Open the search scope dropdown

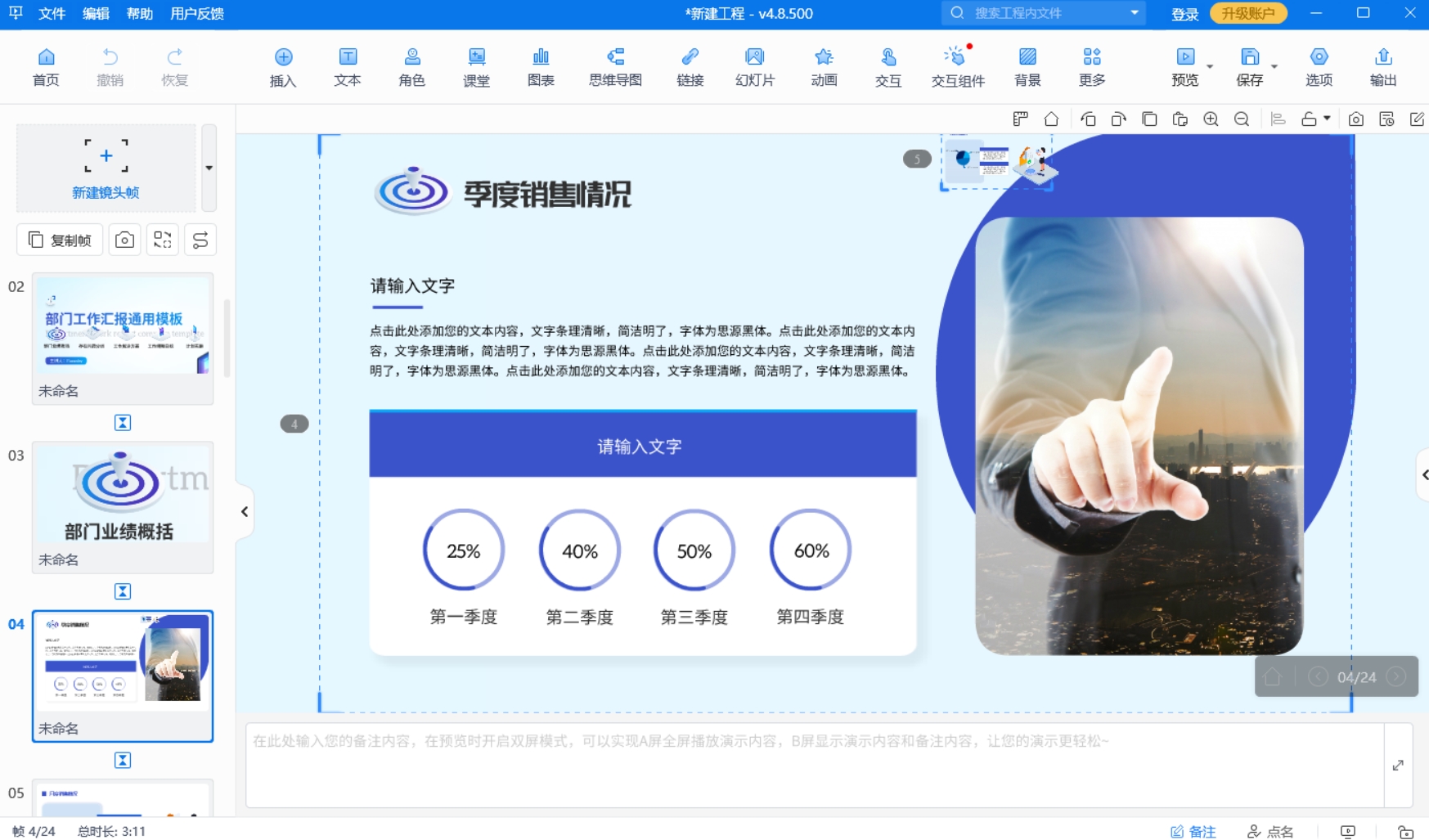1135,14
